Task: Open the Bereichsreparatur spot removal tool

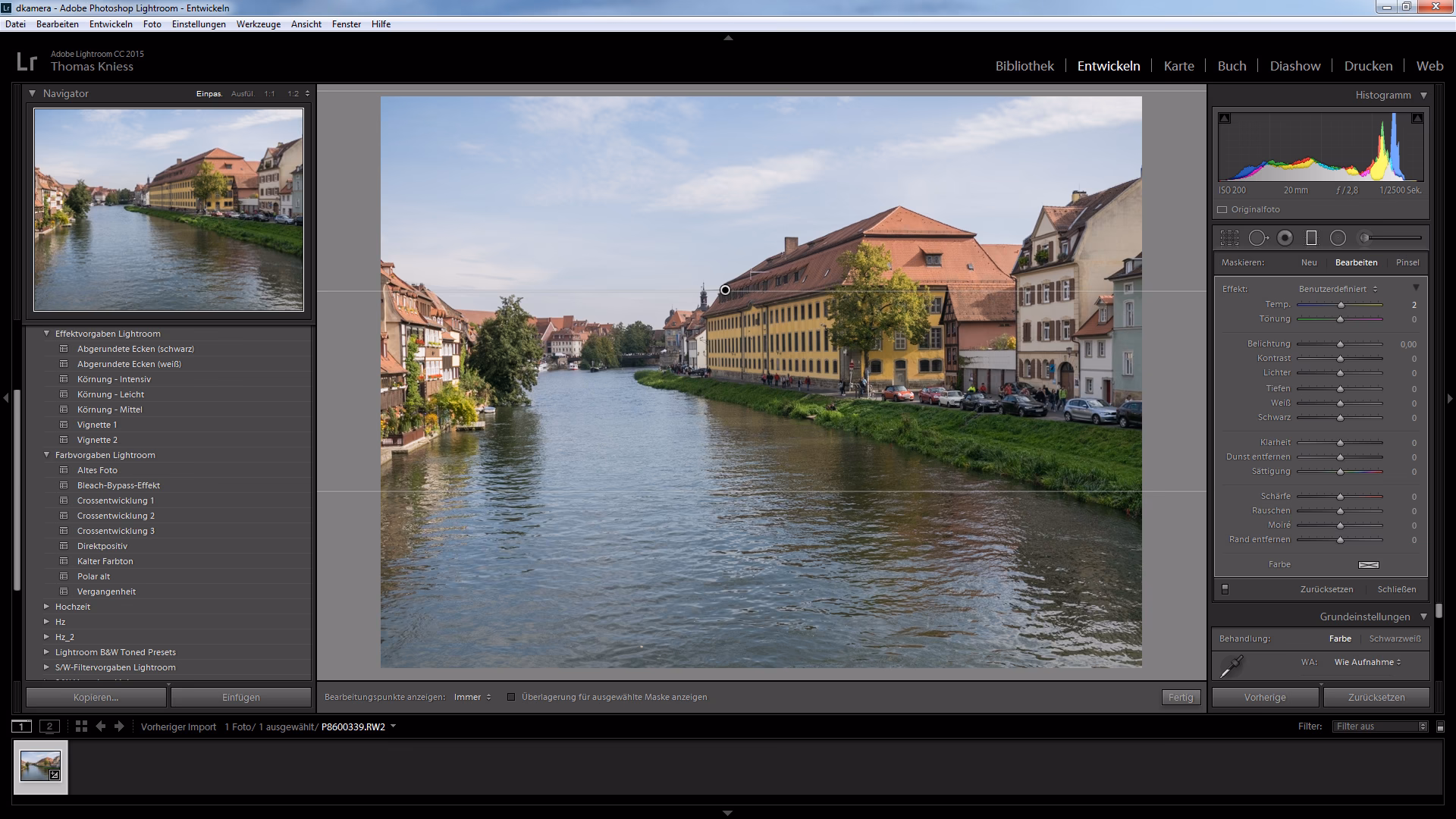Action: [1258, 237]
